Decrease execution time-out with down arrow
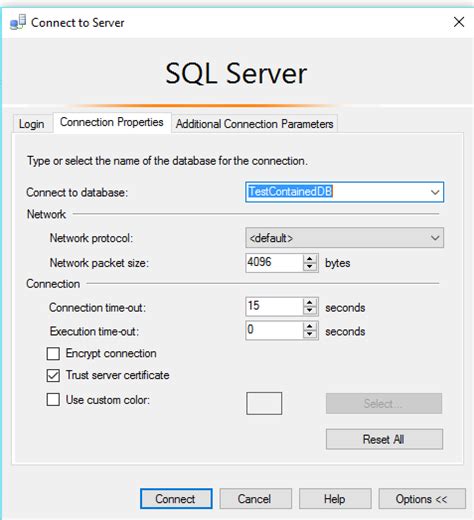This screenshot has height=520, width=474. [x=310, y=334]
